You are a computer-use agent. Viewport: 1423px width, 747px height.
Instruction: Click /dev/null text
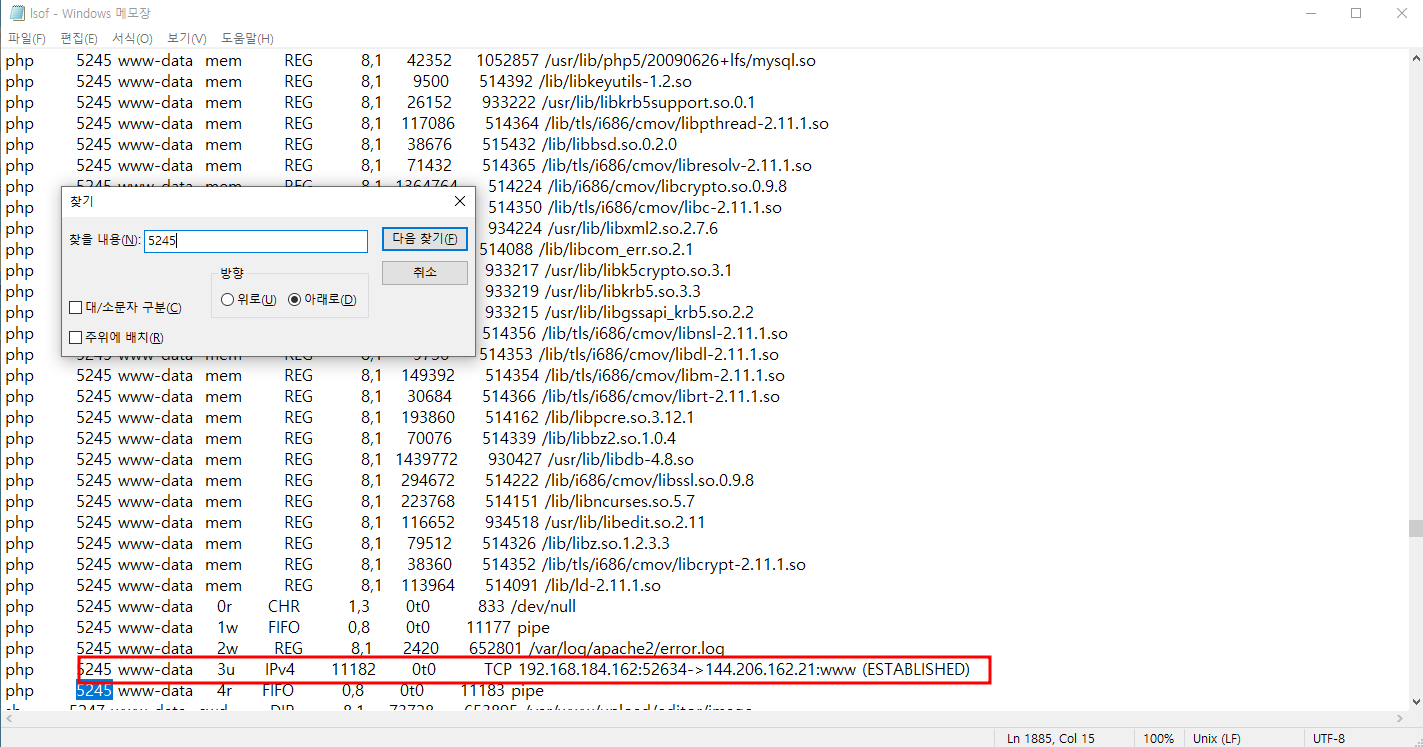tap(543, 607)
